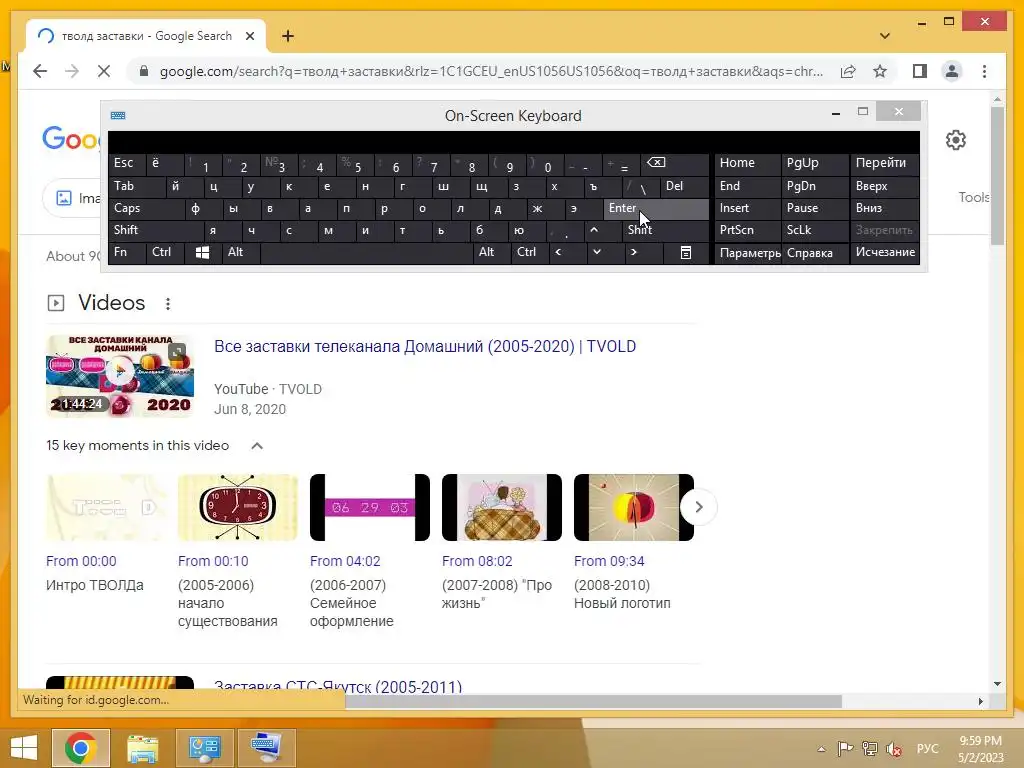Viewport: 1024px width, 768px height.
Task: Open Chrome from the taskbar
Action: [81, 748]
